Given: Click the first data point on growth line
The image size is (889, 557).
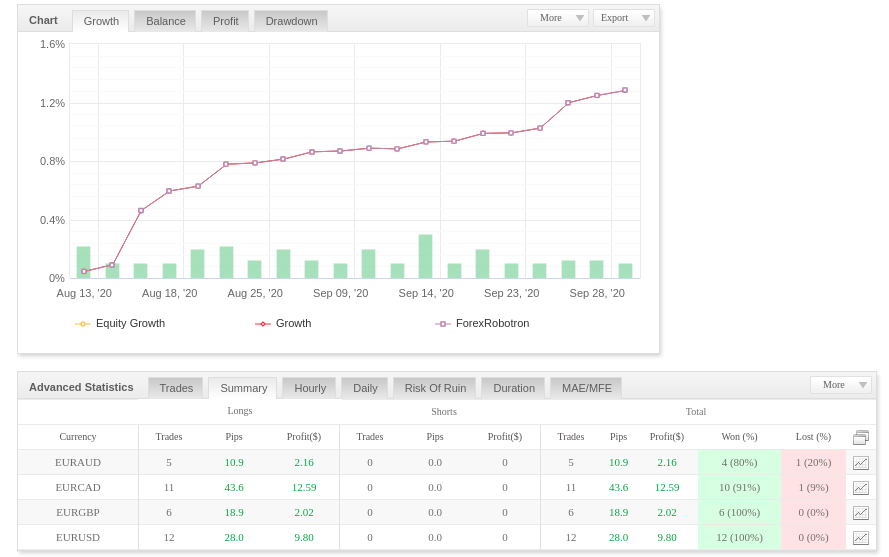Looking at the screenshot, I should (x=84, y=272).
